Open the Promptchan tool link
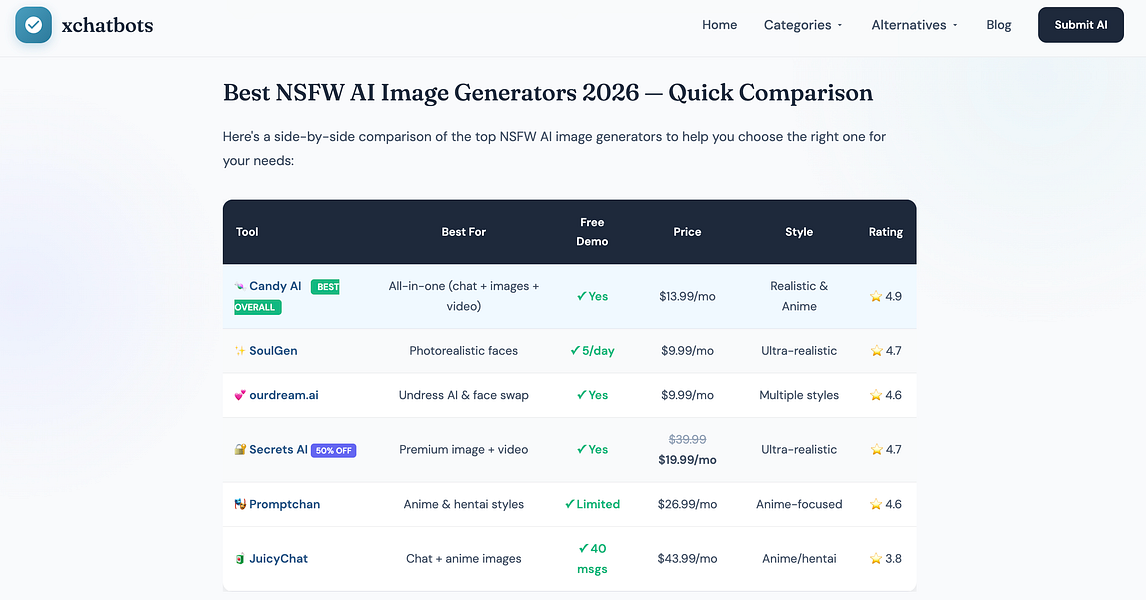This screenshot has width=1146, height=600. coord(284,504)
